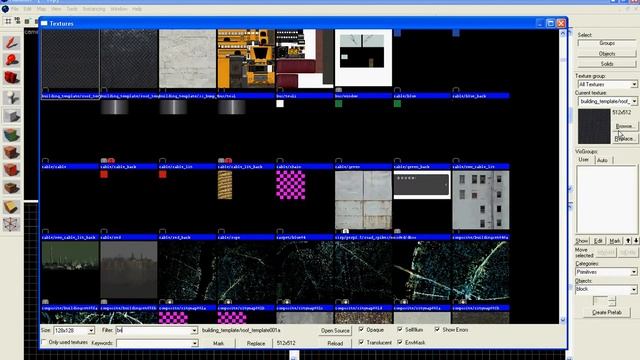This screenshot has width=640, height=360.
Task: Enable Only used textures checkbox
Action: click(x=44, y=342)
